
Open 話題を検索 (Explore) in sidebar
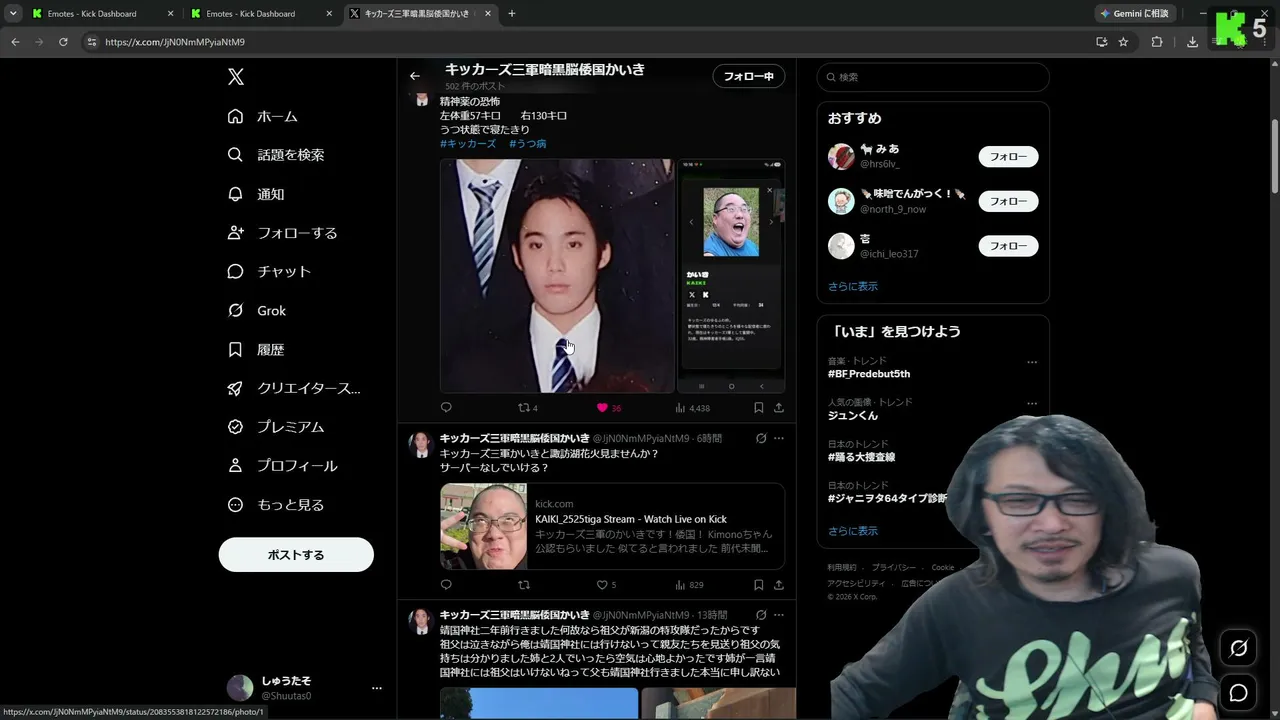pos(276,155)
